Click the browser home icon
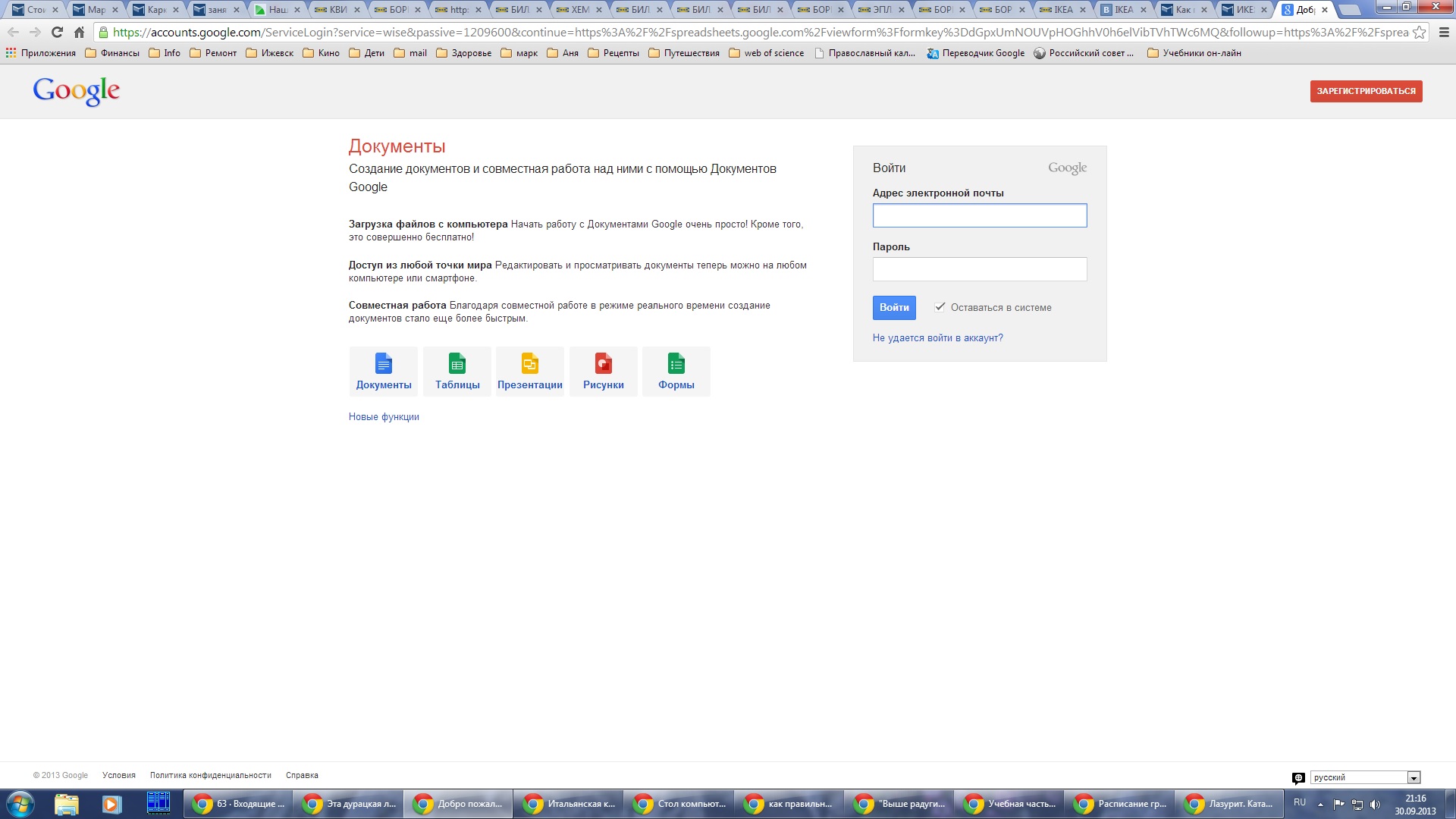Viewport: 1456px width, 819px height. coord(79,33)
